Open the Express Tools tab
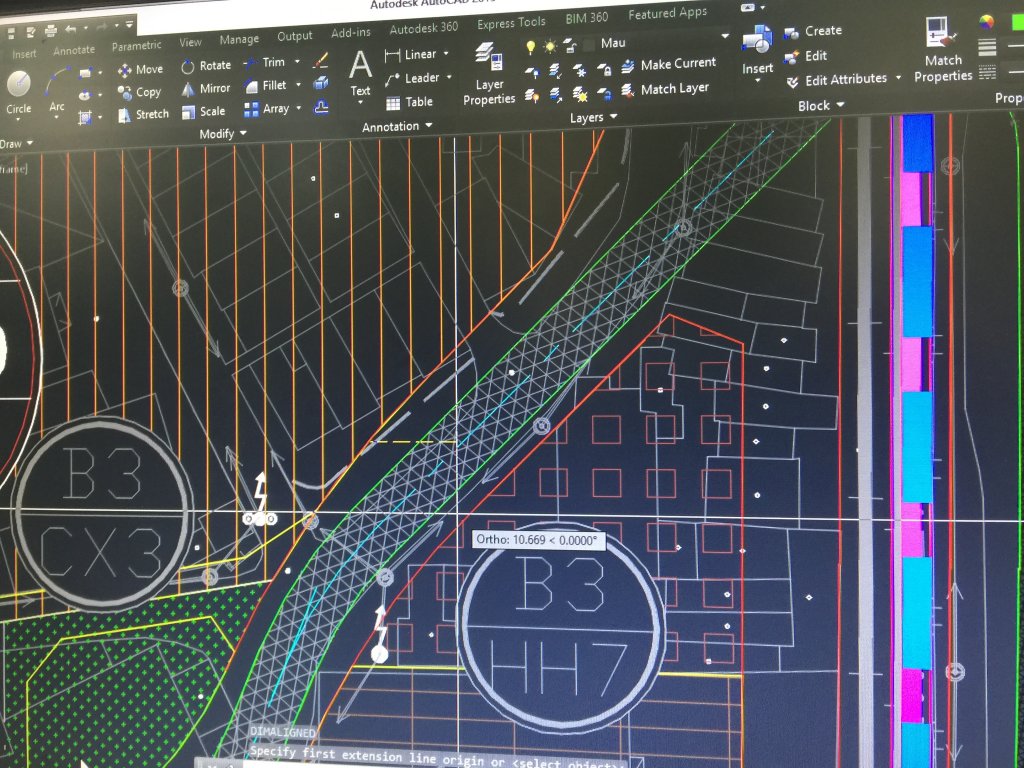The width and height of the screenshot is (1024, 768). coord(510,24)
